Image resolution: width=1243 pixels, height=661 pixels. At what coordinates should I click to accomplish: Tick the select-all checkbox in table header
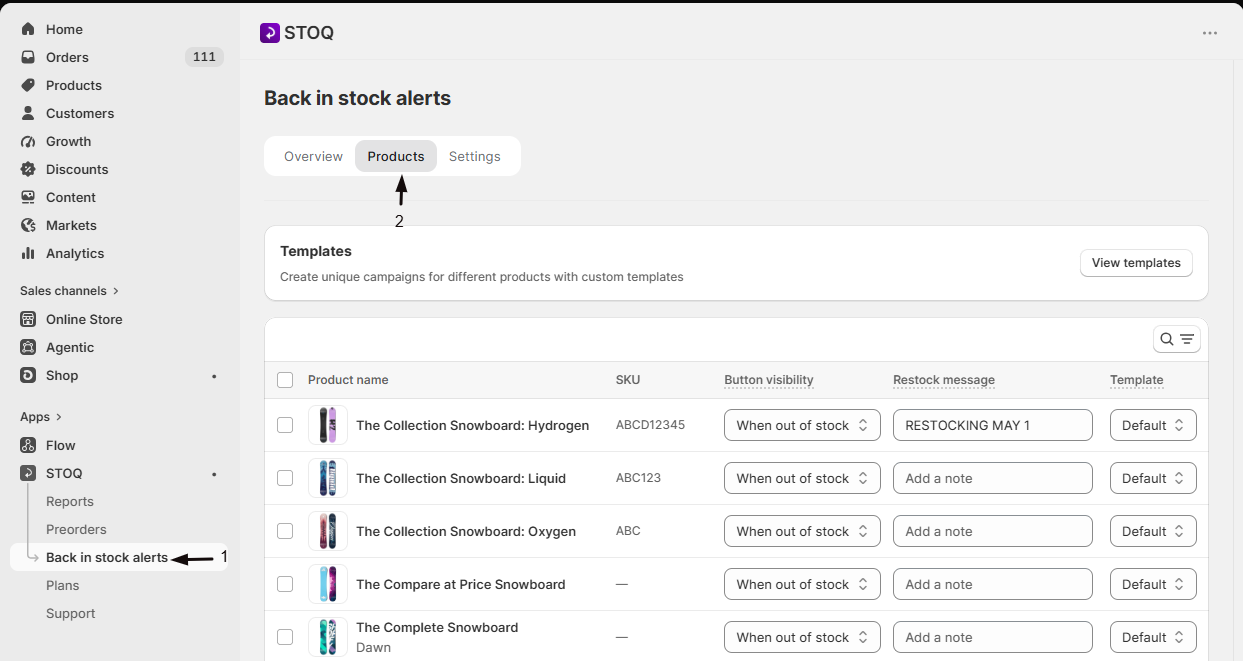coord(285,380)
